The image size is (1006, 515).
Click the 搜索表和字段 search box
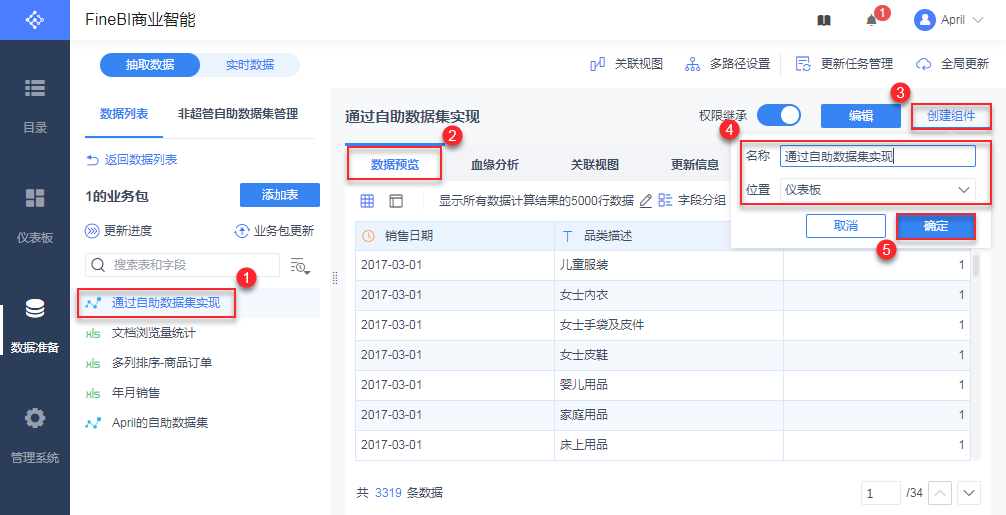[182, 265]
